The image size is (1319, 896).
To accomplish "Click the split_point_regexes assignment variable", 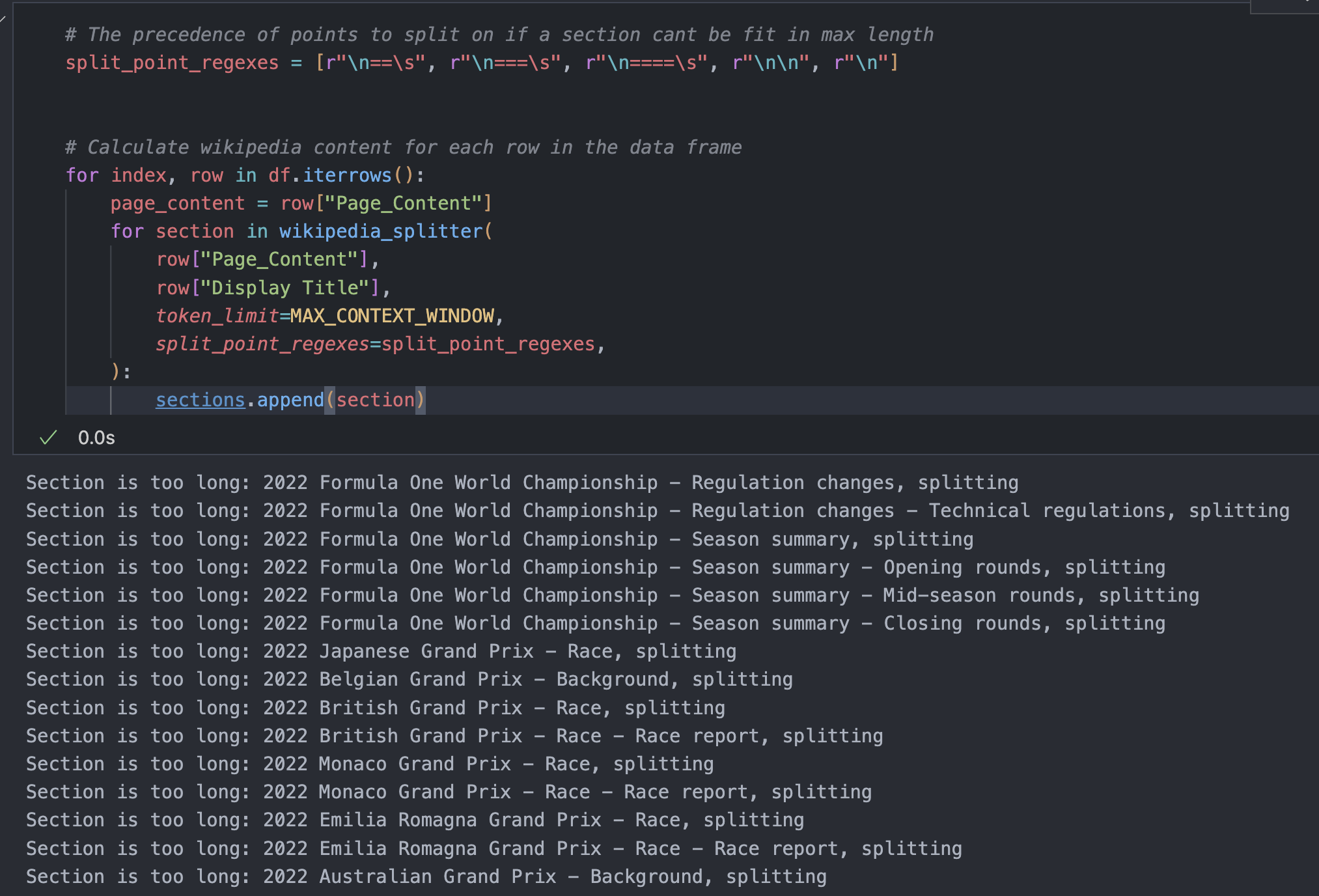I will [172, 63].
